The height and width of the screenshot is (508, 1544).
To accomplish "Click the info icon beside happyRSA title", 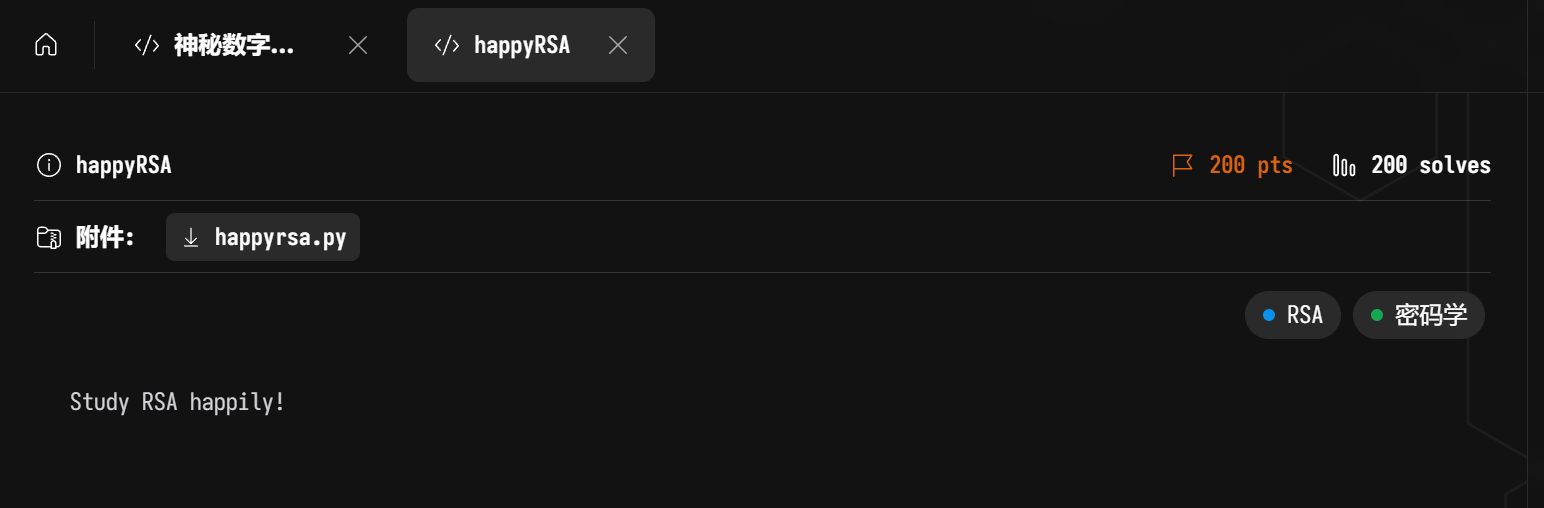I will coord(48,165).
